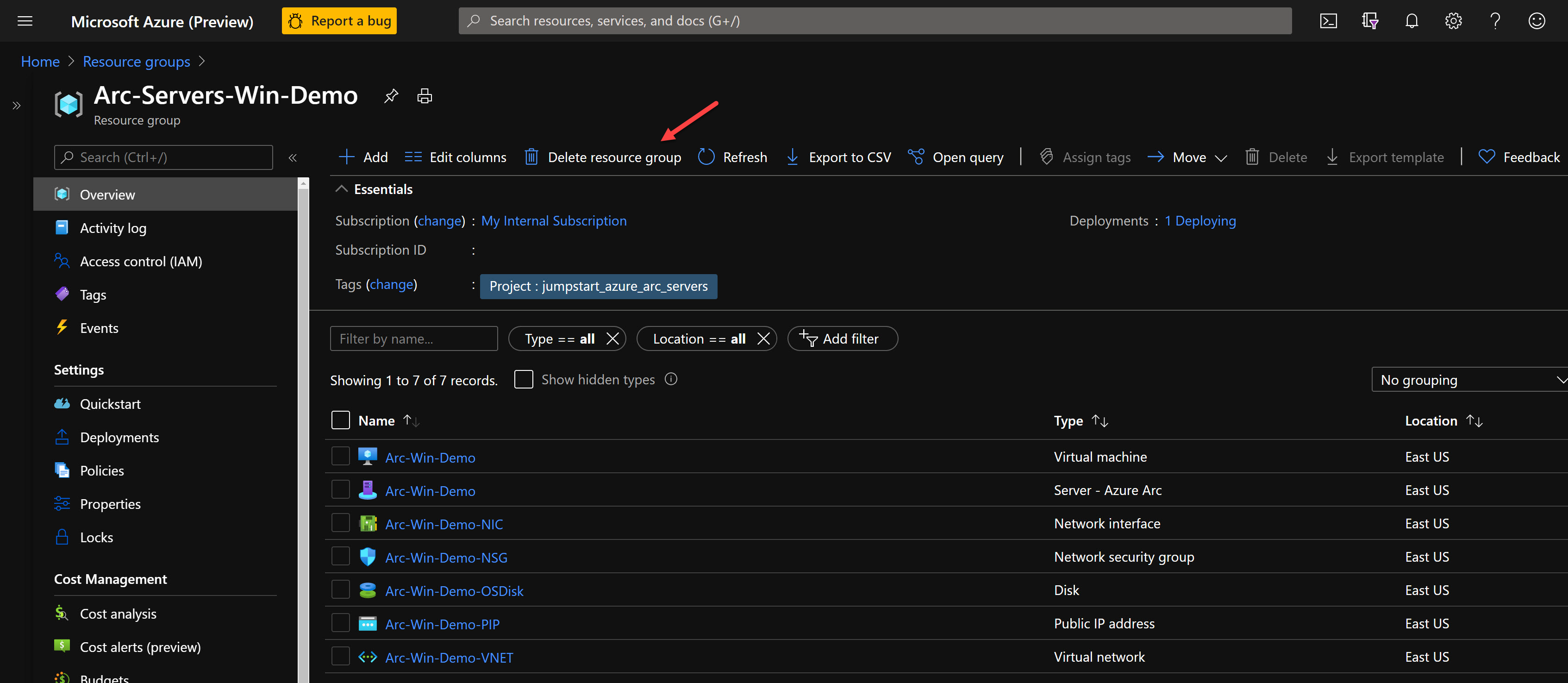Sort by the Type column

point(1081,420)
